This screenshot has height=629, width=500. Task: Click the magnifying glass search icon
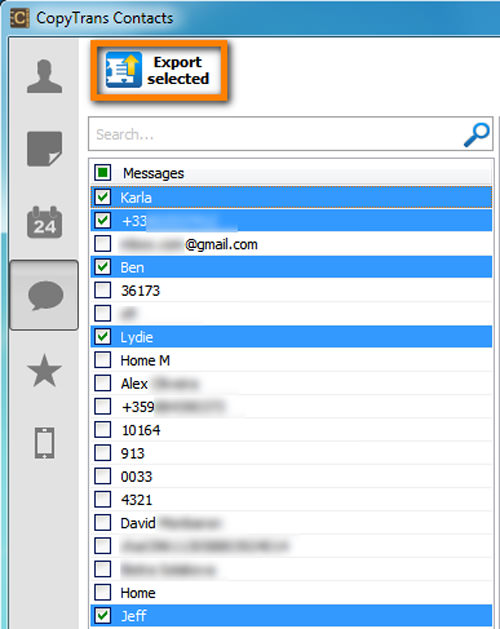(476, 134)
